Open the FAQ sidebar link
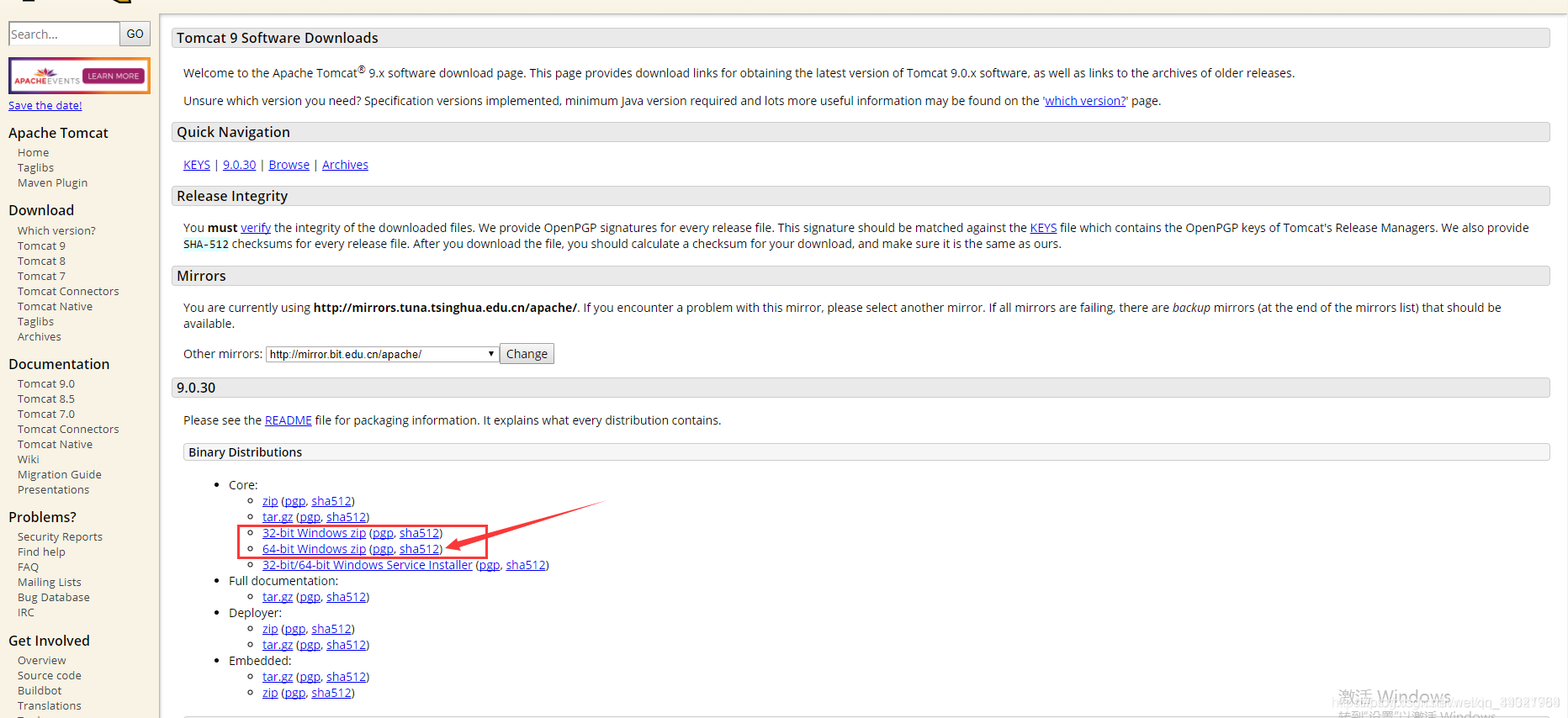The image size is (1568, 718). click(x=28, y=567)
